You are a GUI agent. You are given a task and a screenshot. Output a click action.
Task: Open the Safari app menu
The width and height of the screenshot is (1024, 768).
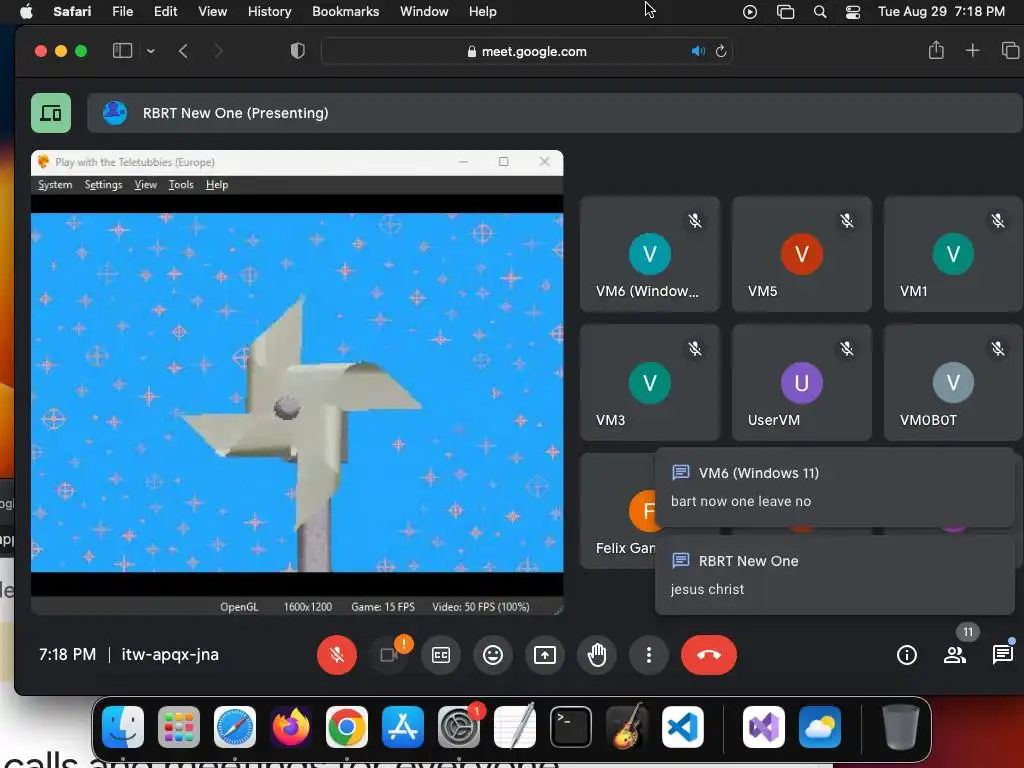pos(72,12)
